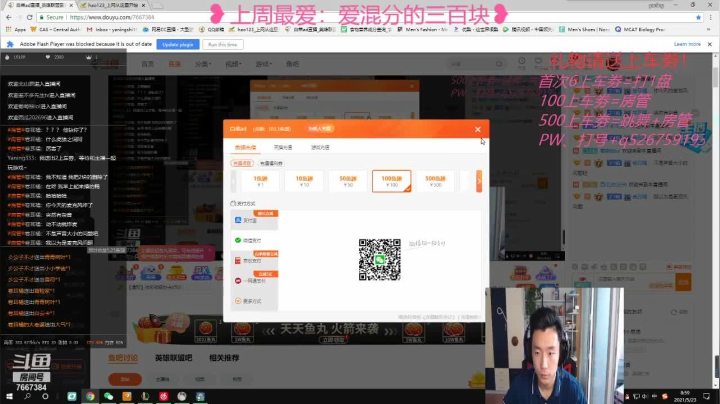The image size is (720, 404).
Task: Choose the JD Pay payment method
Action: click(x=254, y=260)
